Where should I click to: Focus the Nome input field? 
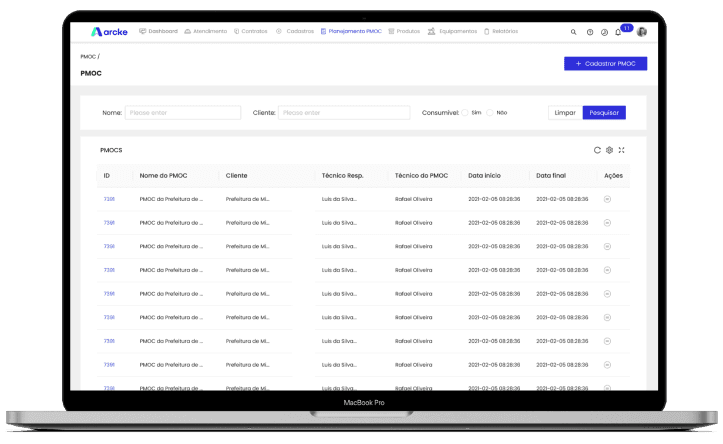click(183, 113)
